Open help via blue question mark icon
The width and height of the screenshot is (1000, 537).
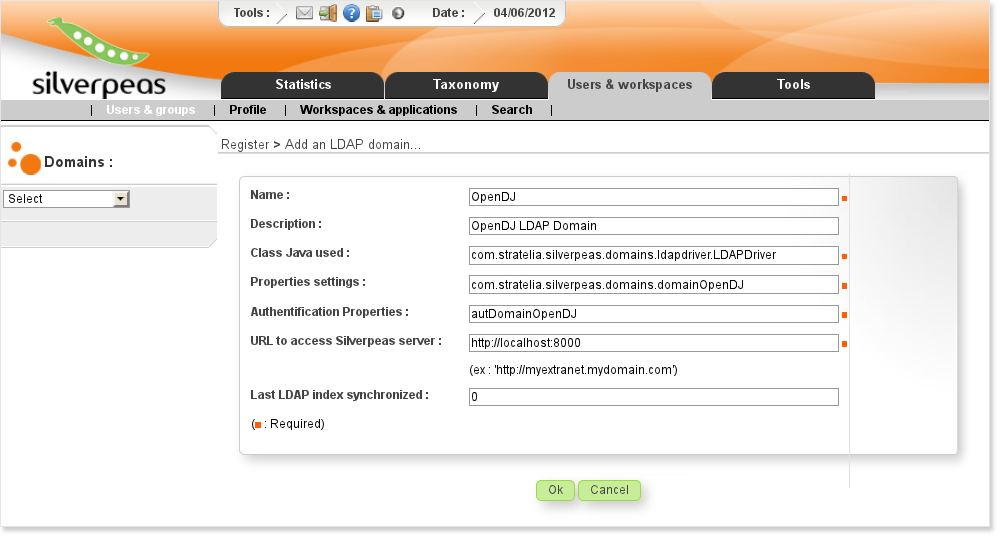(351, 13)
